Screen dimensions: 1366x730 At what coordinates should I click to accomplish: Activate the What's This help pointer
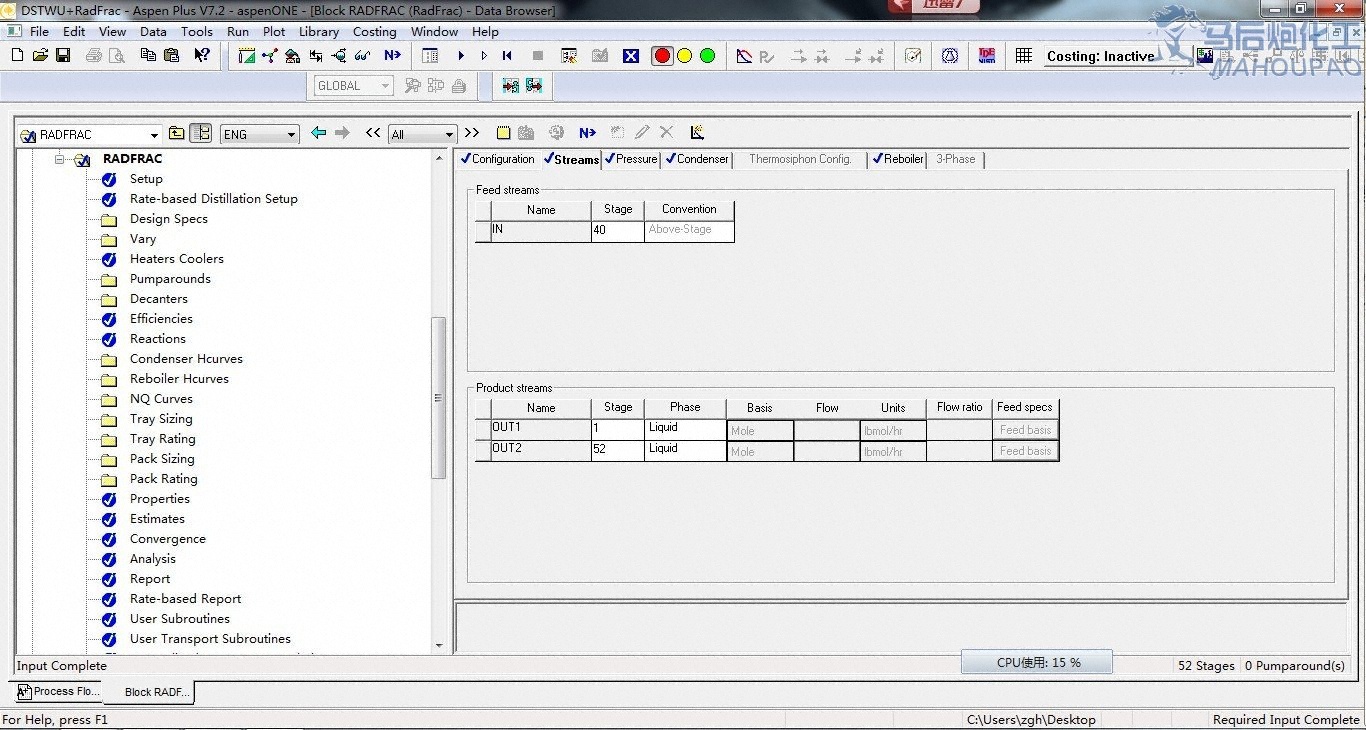[201, 56]
